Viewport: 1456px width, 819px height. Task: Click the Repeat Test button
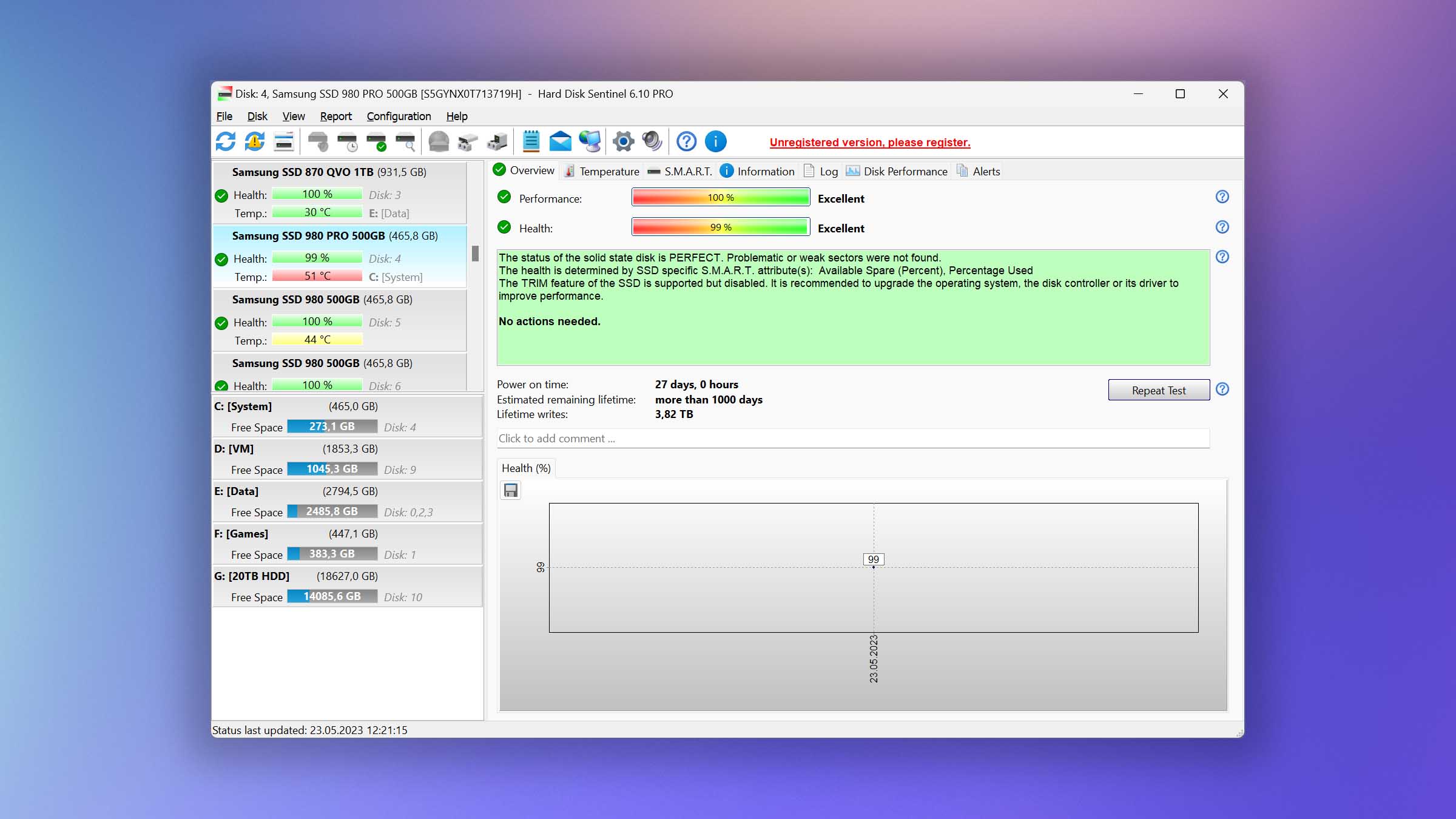pos(1159,390)
